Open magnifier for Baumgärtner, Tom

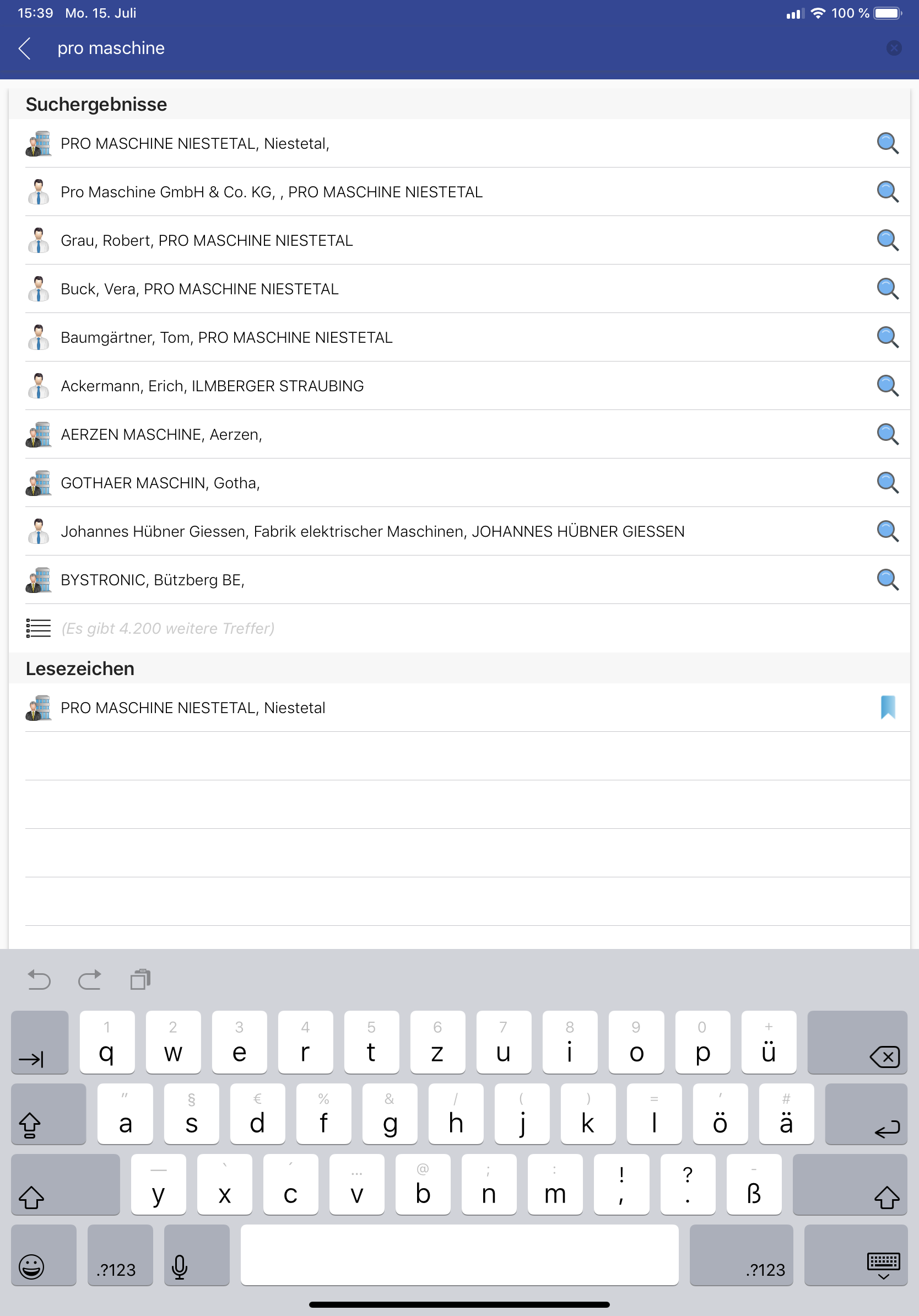[888, 337]
